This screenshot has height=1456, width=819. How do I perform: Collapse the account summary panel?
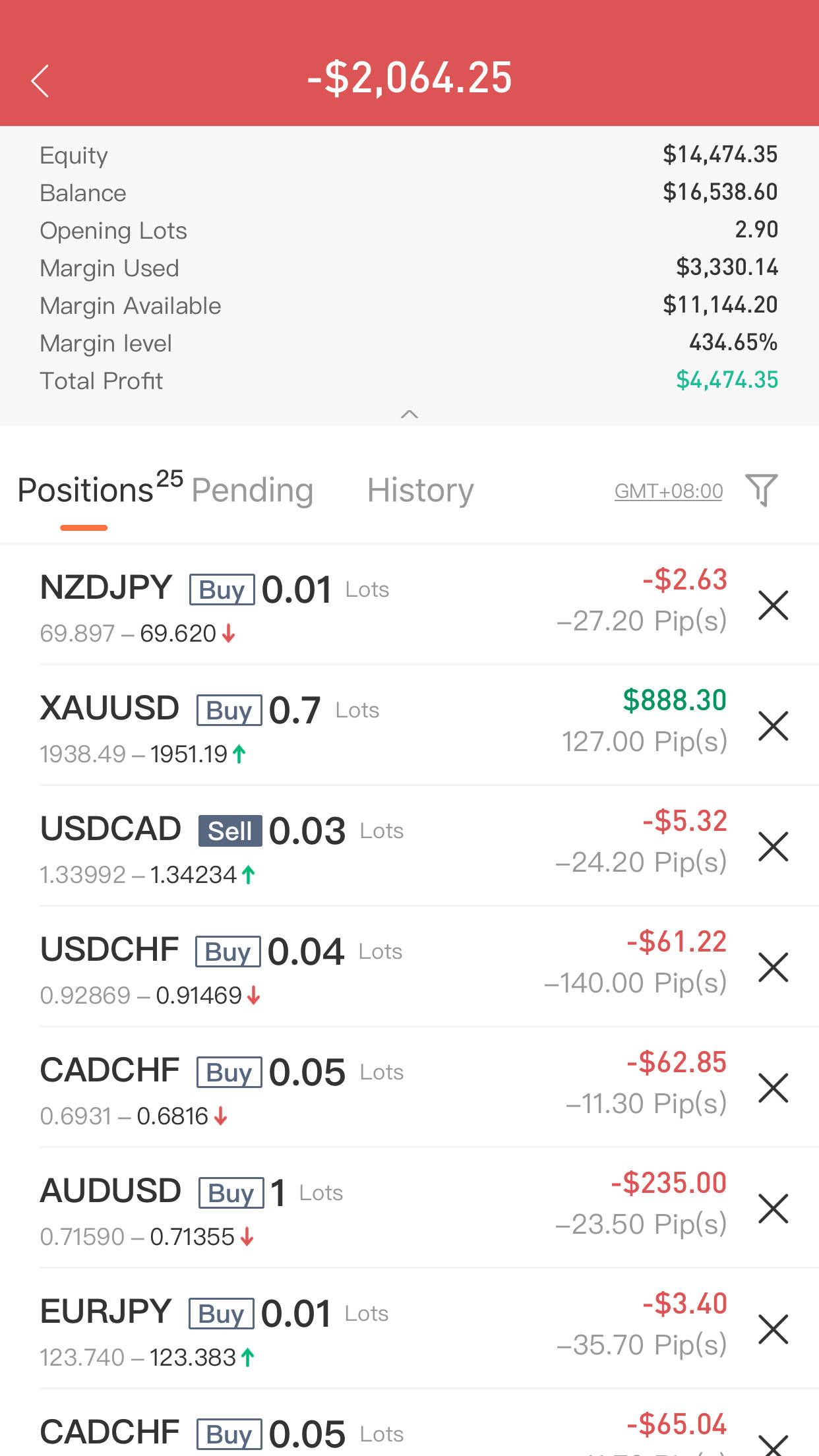pyautogui.click(x=409, y=414)
